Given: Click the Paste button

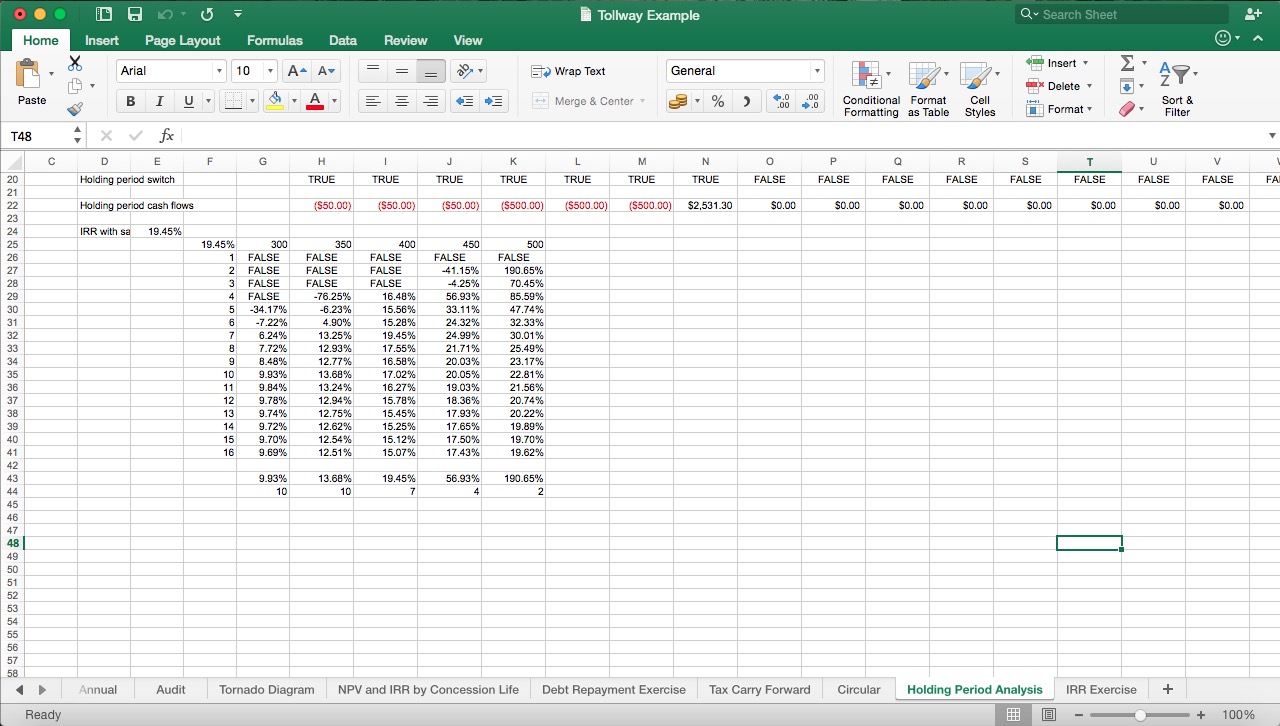Looking at the screenshot, I should tap(32, 82).
